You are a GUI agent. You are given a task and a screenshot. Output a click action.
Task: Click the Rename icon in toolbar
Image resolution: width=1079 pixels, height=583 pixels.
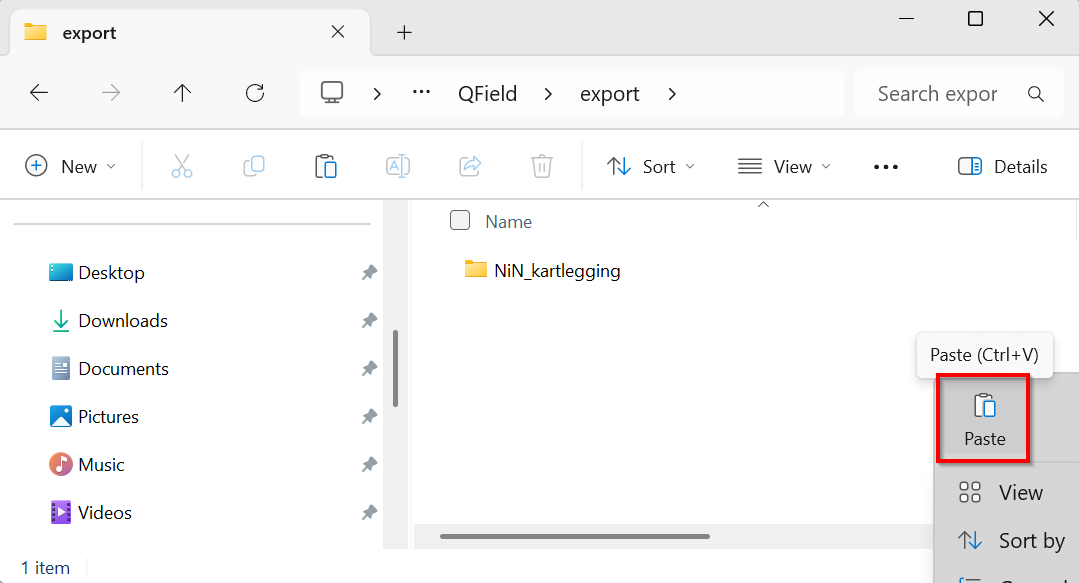[x=398, y=166]
